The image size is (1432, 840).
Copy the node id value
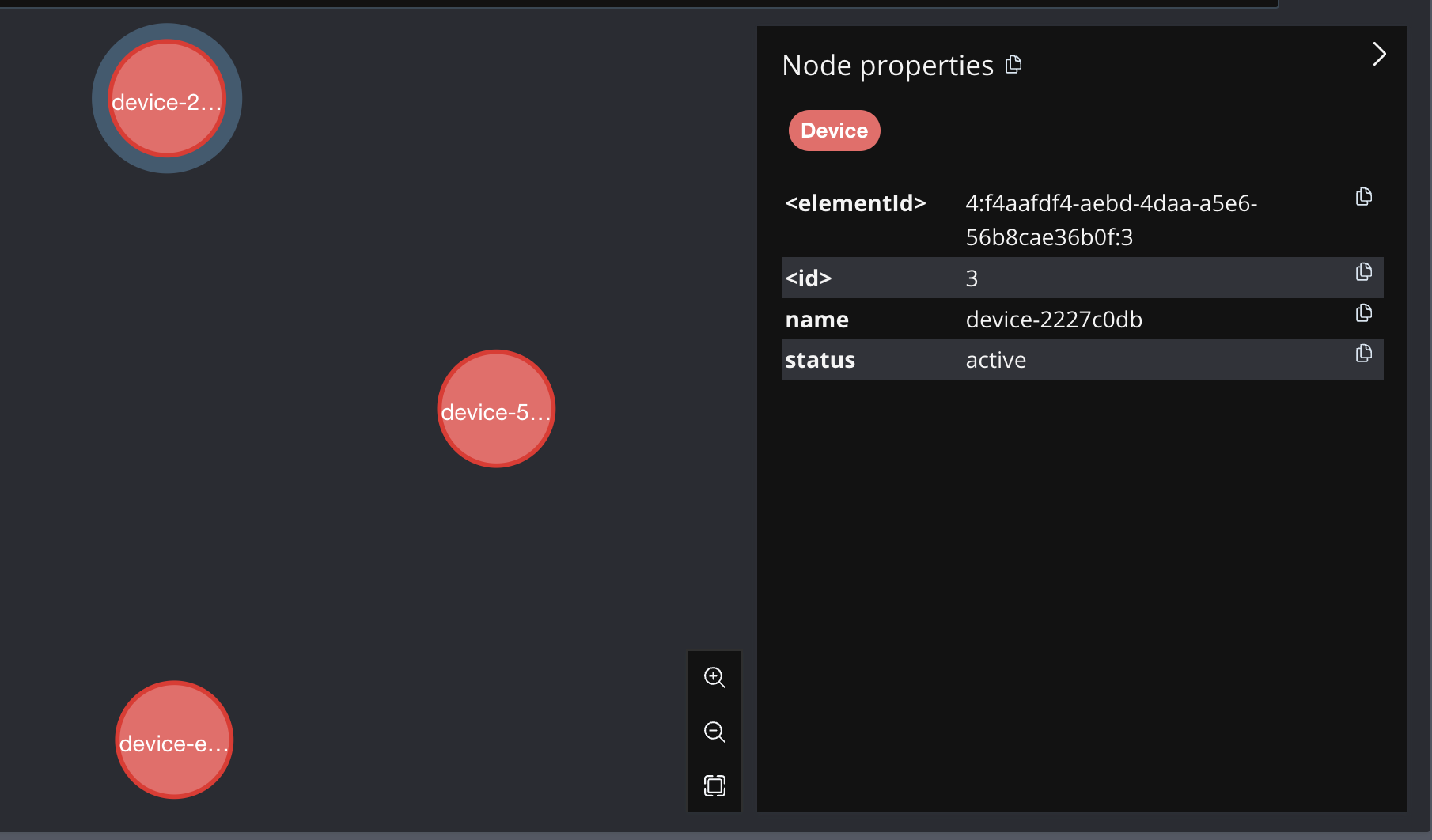pos(1363,271)
